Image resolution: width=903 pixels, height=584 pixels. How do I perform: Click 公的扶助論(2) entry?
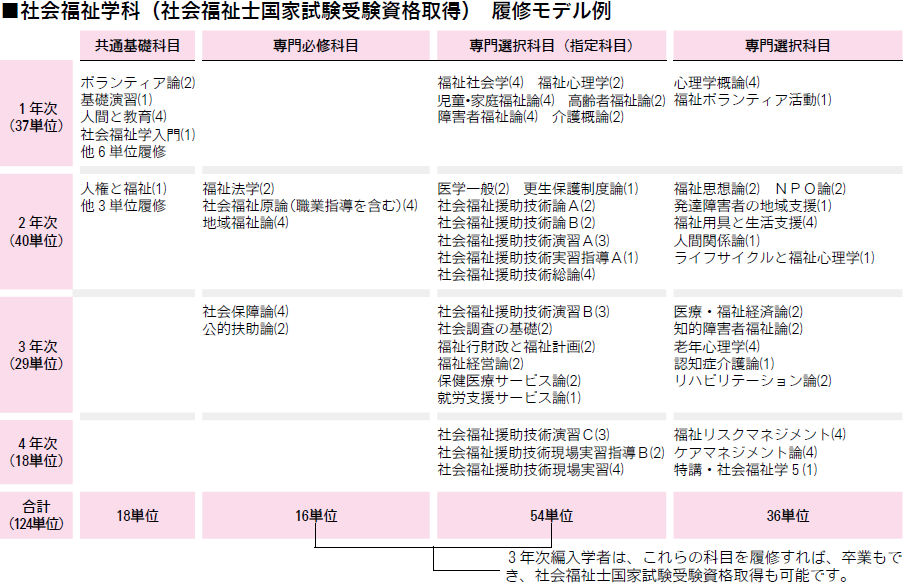245,329
